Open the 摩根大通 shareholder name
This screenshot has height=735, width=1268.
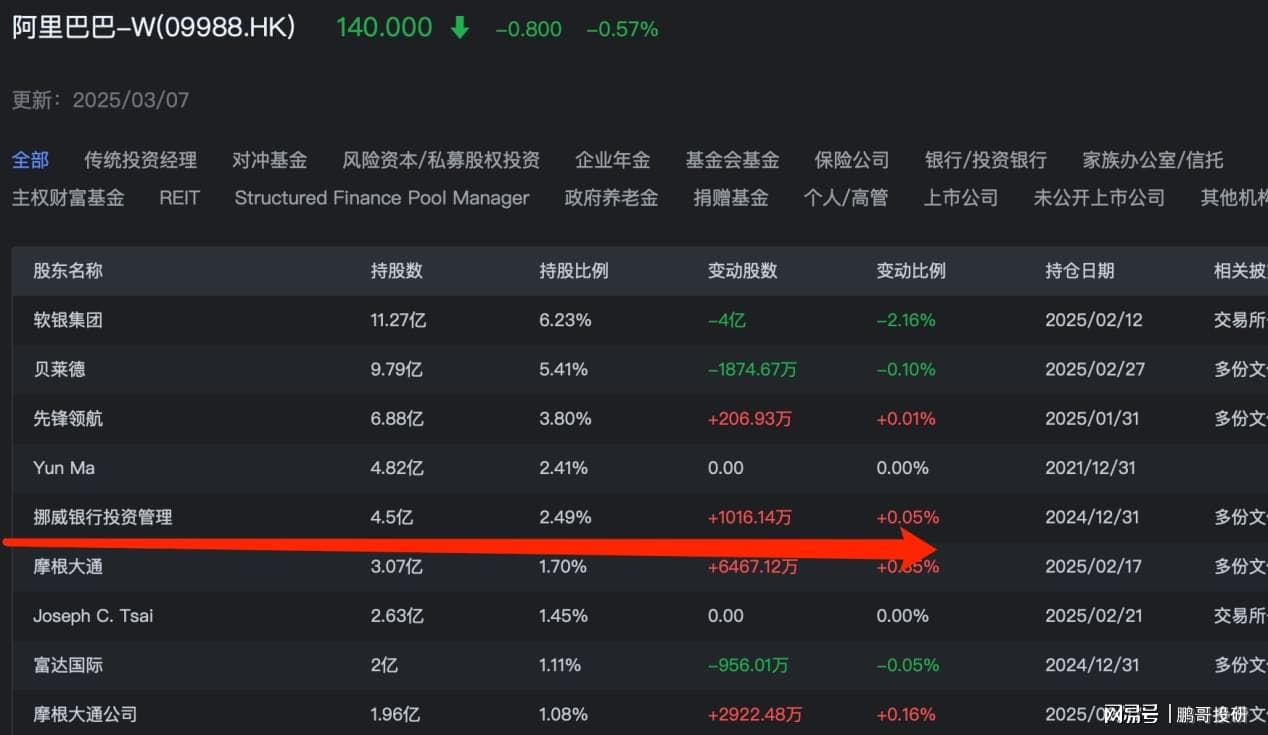pyautogui.click(x=68, y=566)
